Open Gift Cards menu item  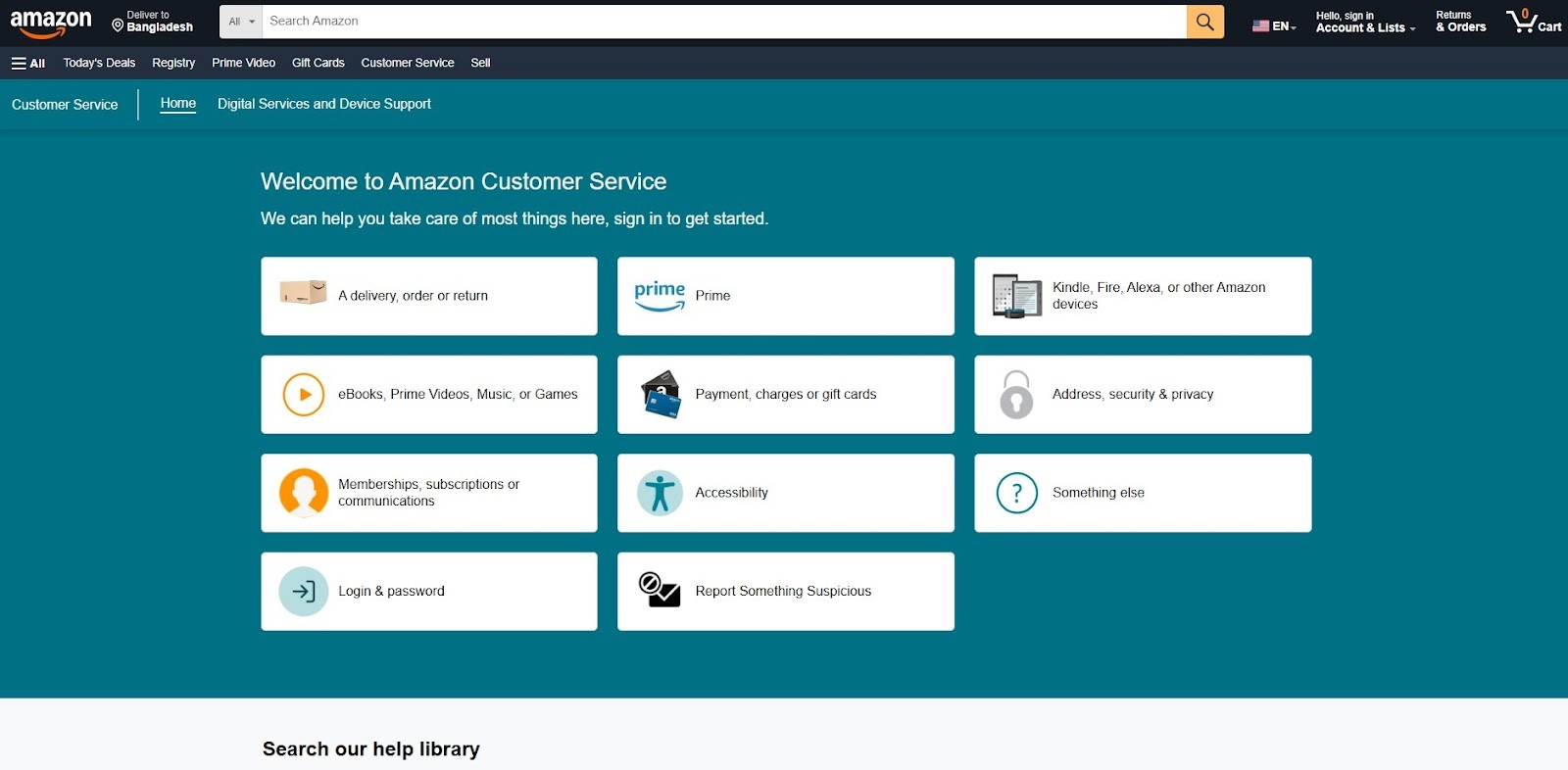click(318, 63)
